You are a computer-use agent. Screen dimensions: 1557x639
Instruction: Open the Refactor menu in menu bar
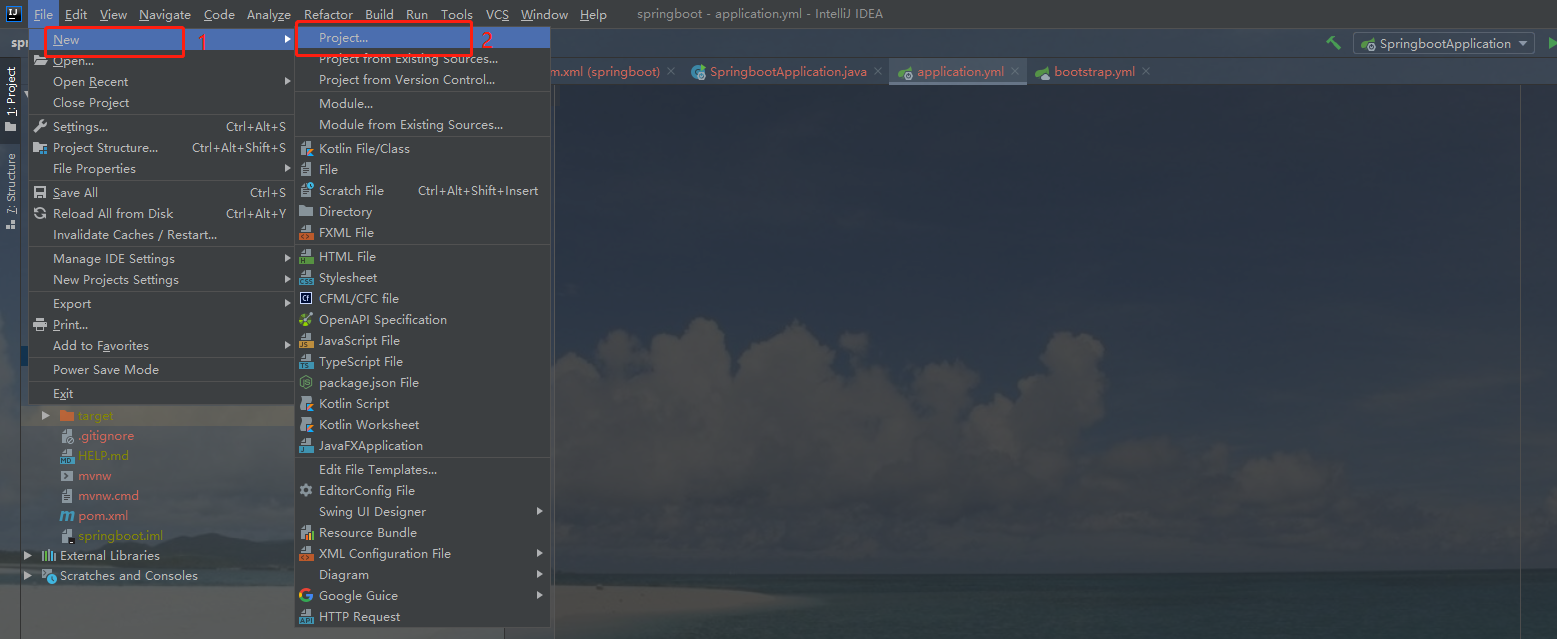[x=328, y=14]
